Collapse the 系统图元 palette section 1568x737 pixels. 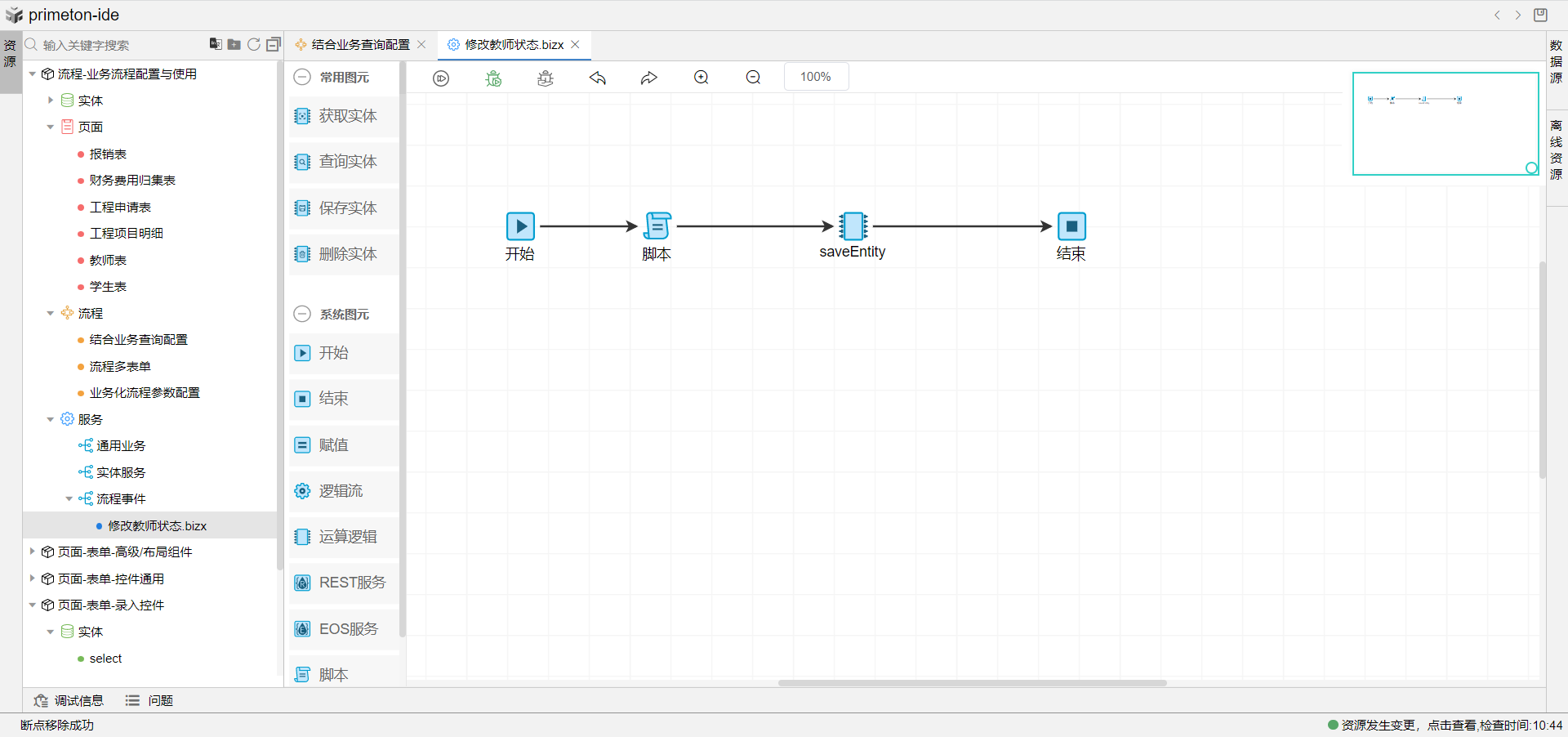[x=302, y=314]
